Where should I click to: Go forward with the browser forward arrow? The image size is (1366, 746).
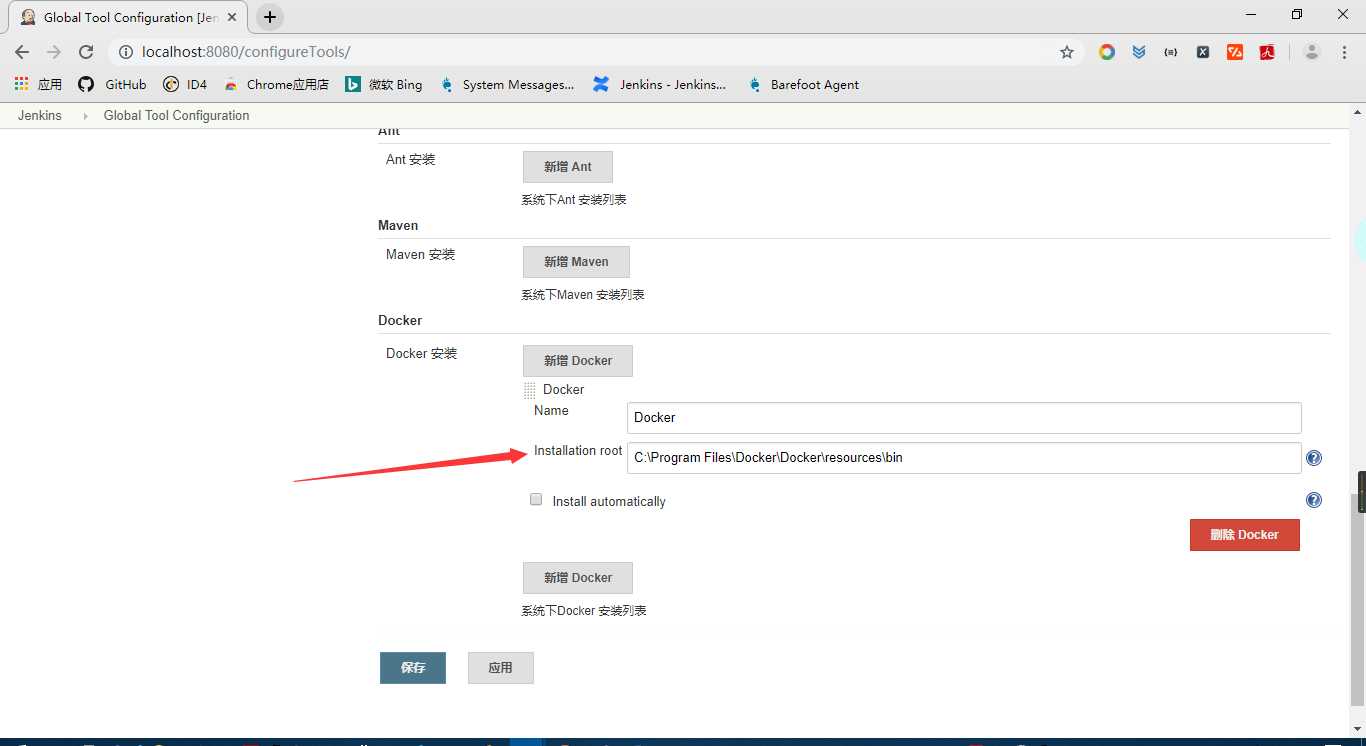coord(54,52)
